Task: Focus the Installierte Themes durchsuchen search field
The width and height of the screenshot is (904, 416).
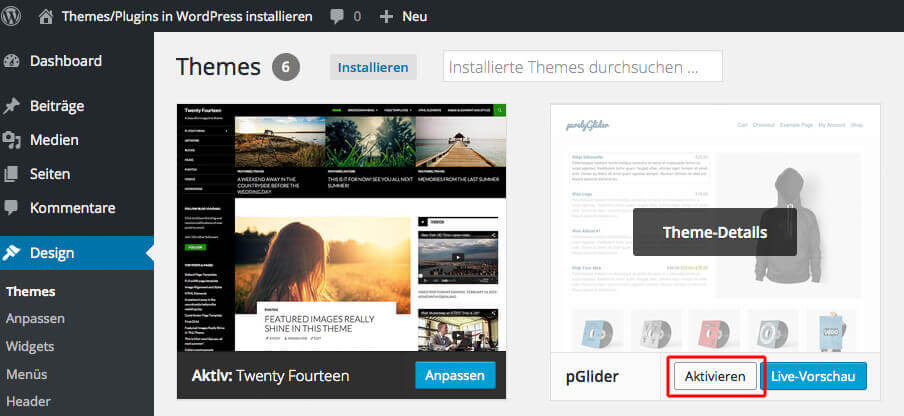Action: click(x=582, y=67)
